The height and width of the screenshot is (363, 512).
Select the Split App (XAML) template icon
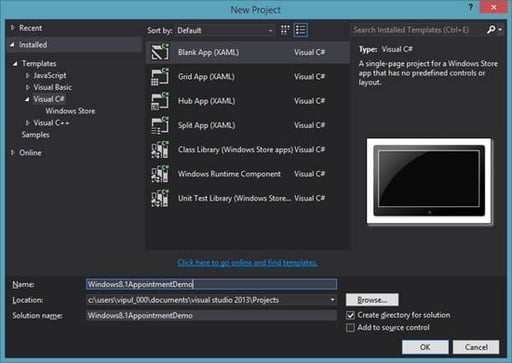point(160,125)
